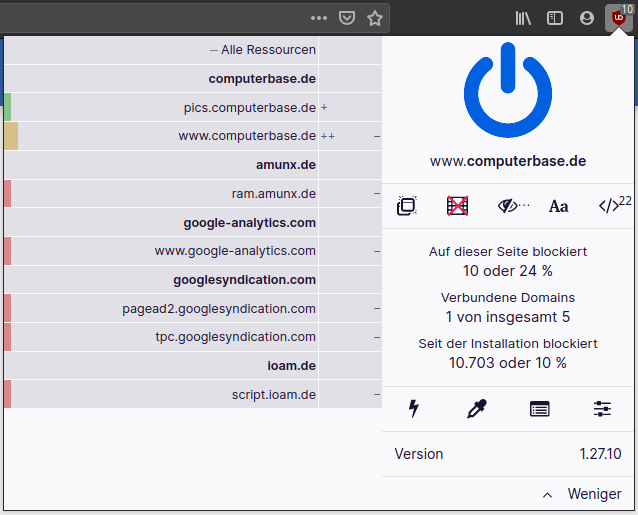638x515 pixels.
Task: Toggle cosmetic filtering eye icon
Action: click(x=508, y=206)
